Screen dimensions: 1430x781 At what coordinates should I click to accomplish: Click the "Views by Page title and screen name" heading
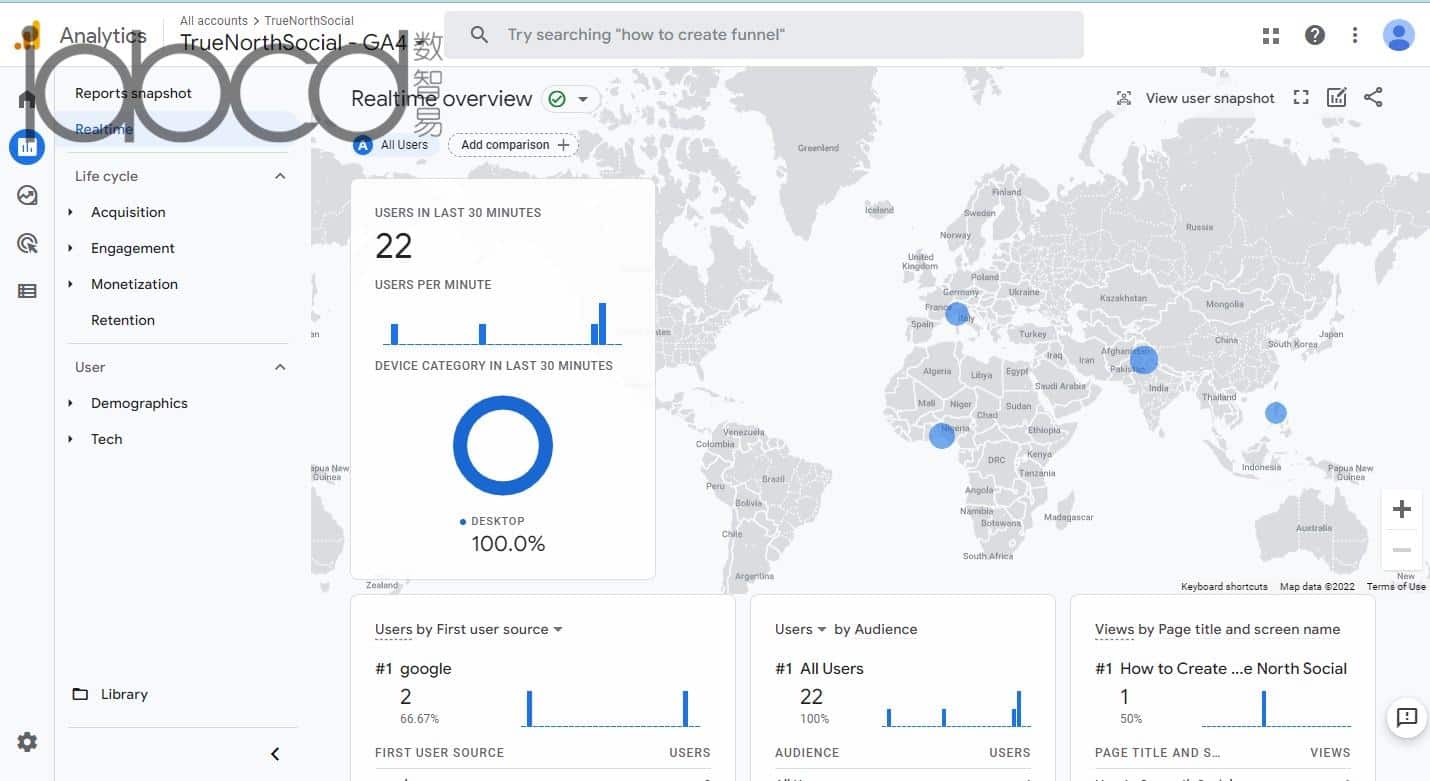tap(1218, 629)
